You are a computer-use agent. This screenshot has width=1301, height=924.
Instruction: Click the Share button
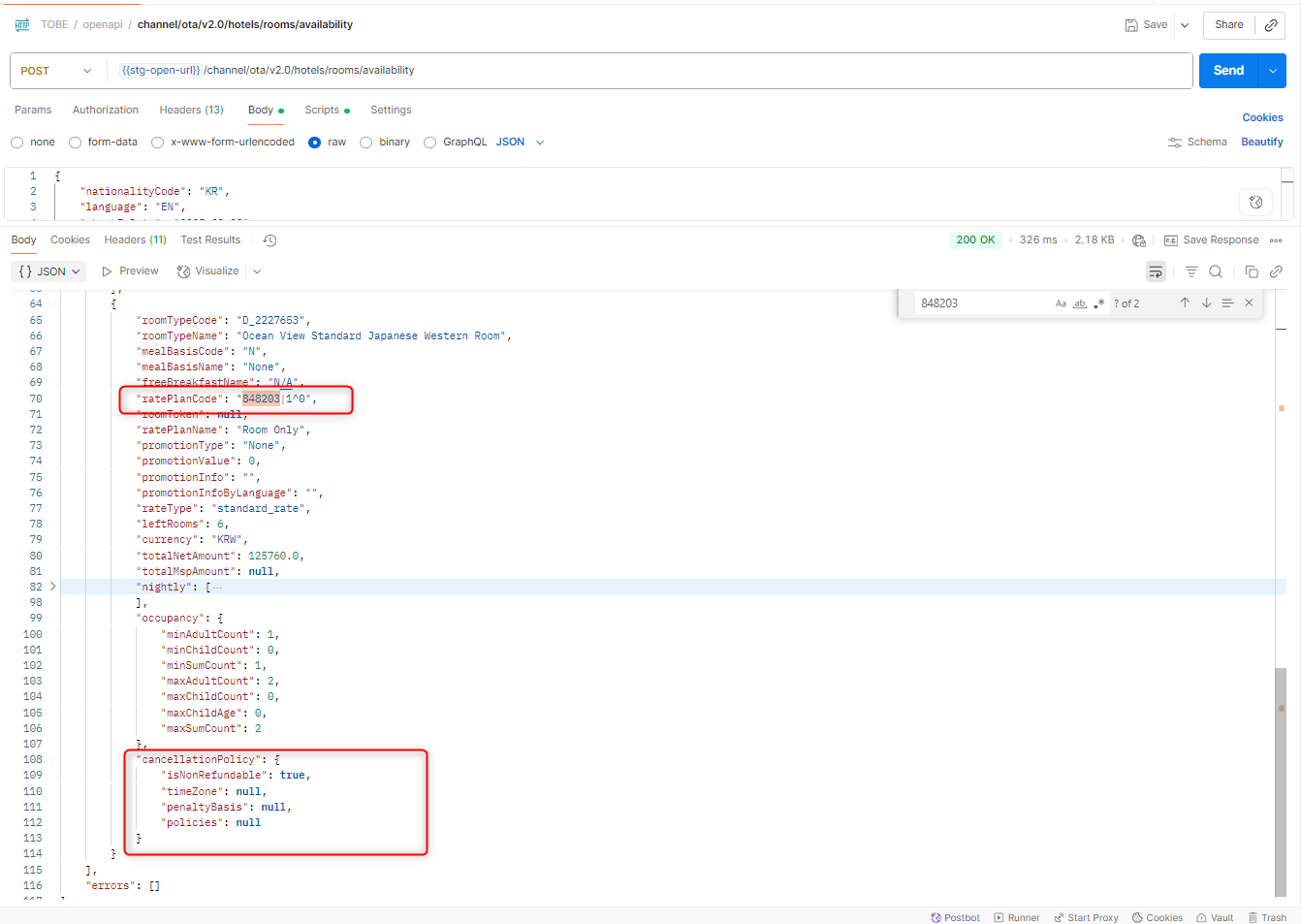point(1229,25)
